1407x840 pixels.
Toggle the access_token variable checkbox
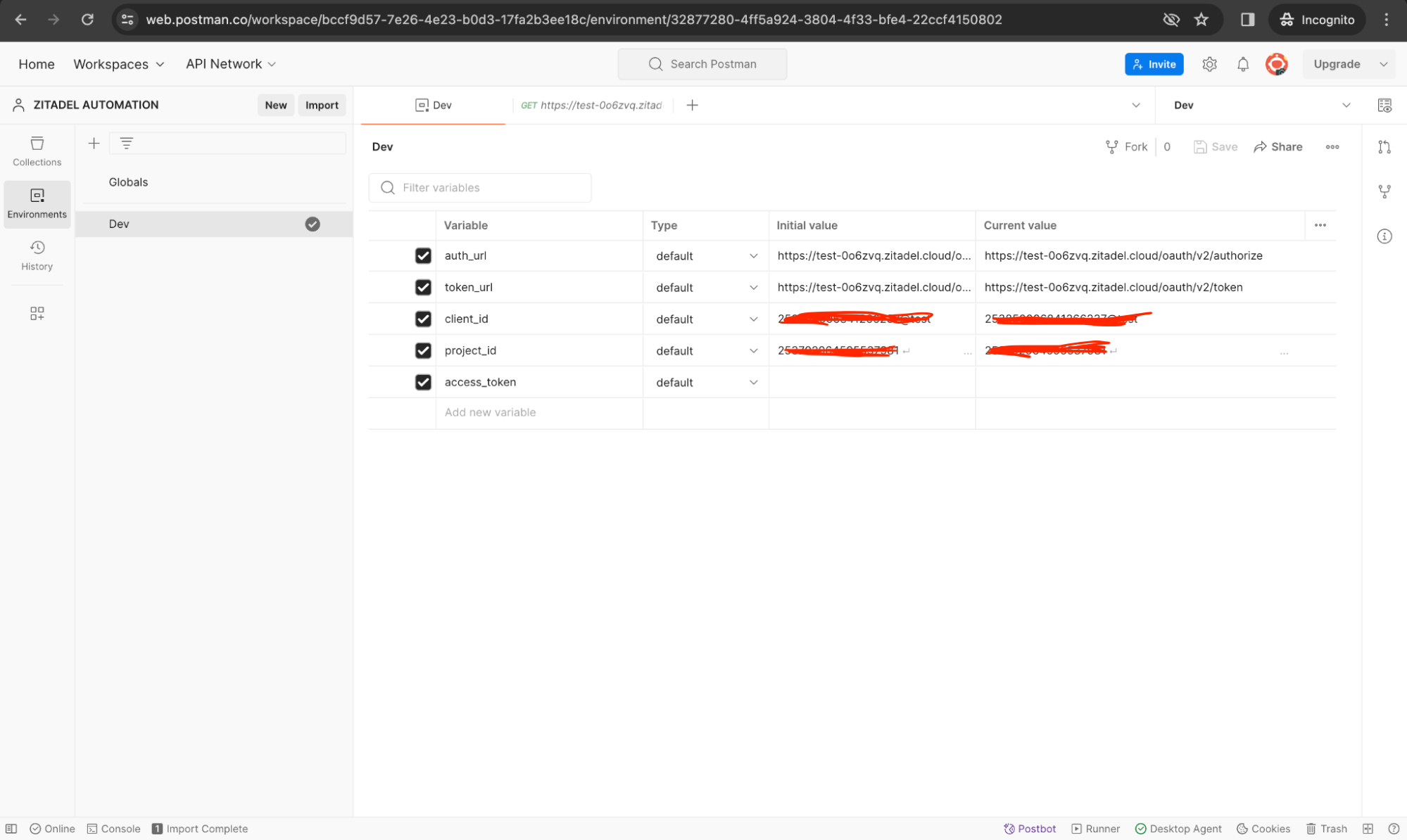pyautogui.click(x=423, y=382)
